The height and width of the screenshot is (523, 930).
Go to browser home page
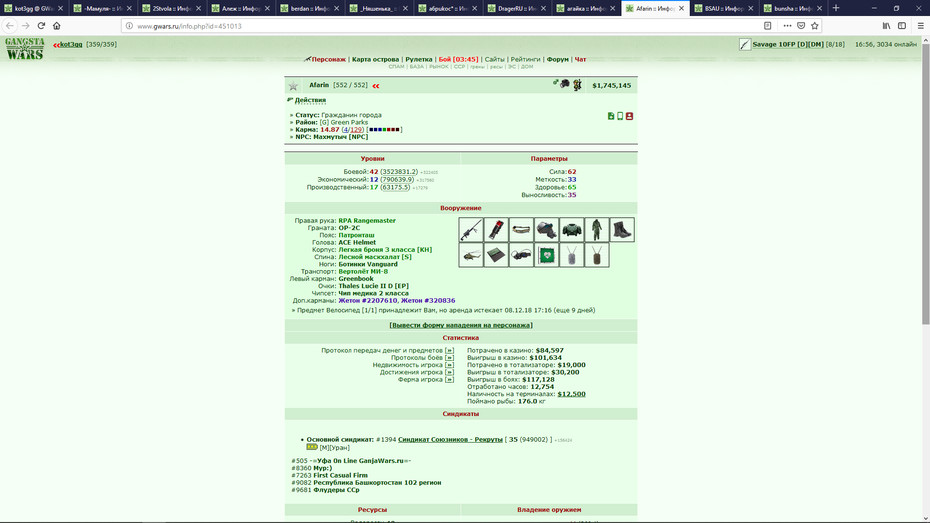click(x=56, y=25)
